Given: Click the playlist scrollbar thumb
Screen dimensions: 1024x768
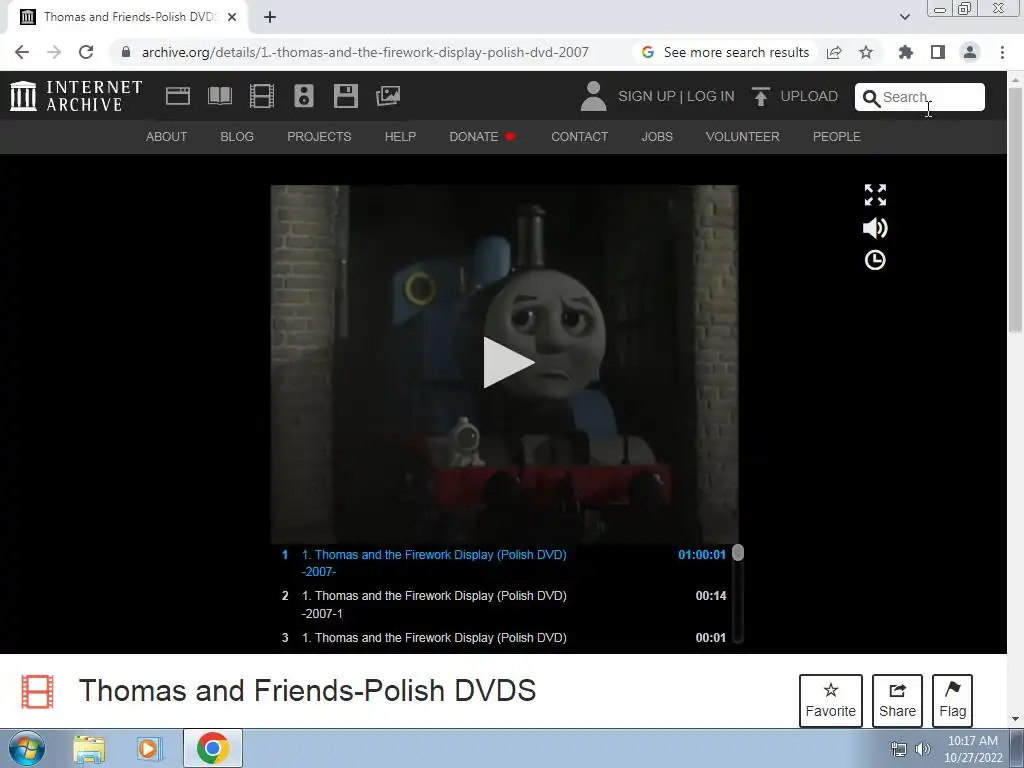Looking at the screenshot, I should click(x=738, y=553).
